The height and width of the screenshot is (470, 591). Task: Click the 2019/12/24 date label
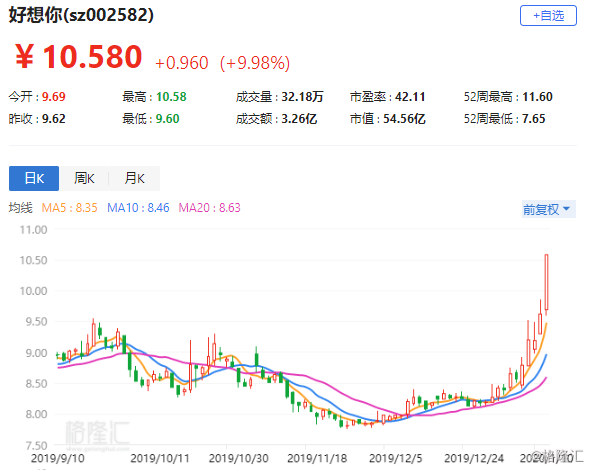[x=474, y=458]
